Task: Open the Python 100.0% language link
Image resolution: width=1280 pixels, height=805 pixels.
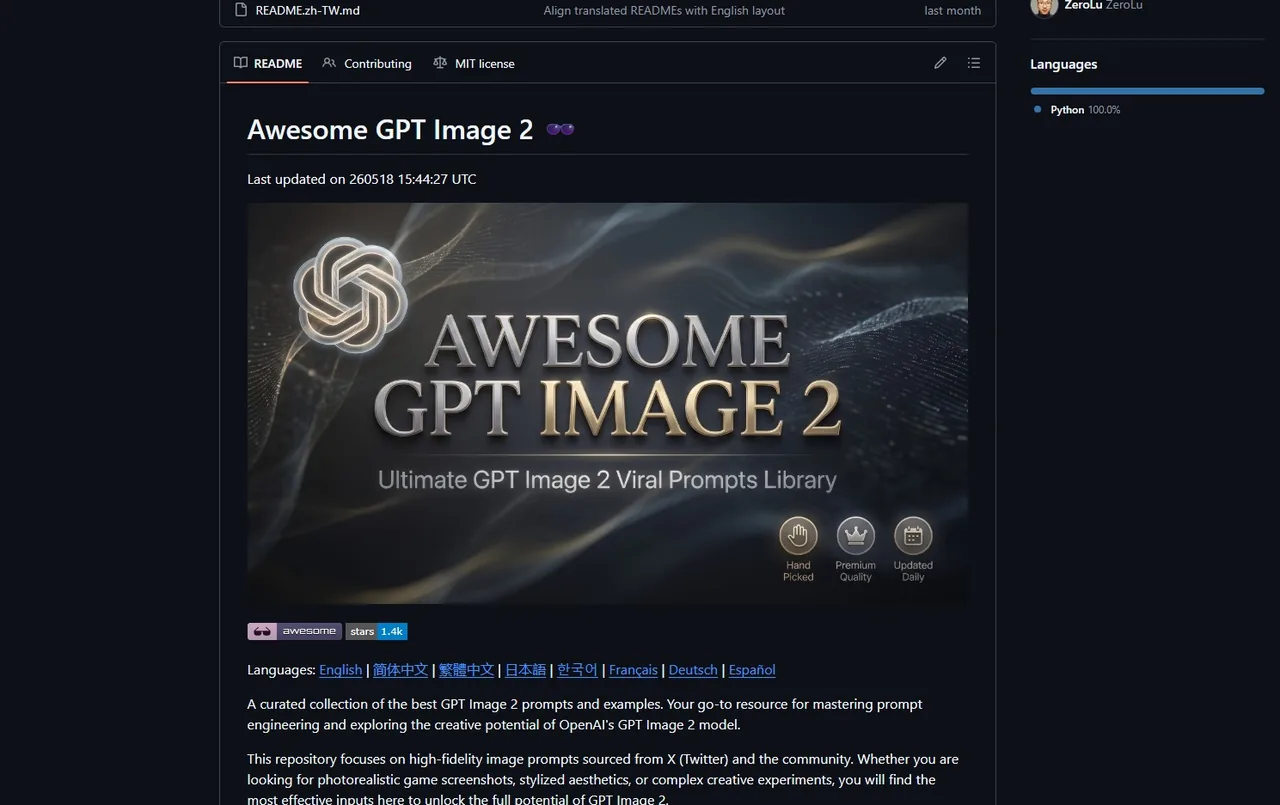Action: [x=1085, y=110]
